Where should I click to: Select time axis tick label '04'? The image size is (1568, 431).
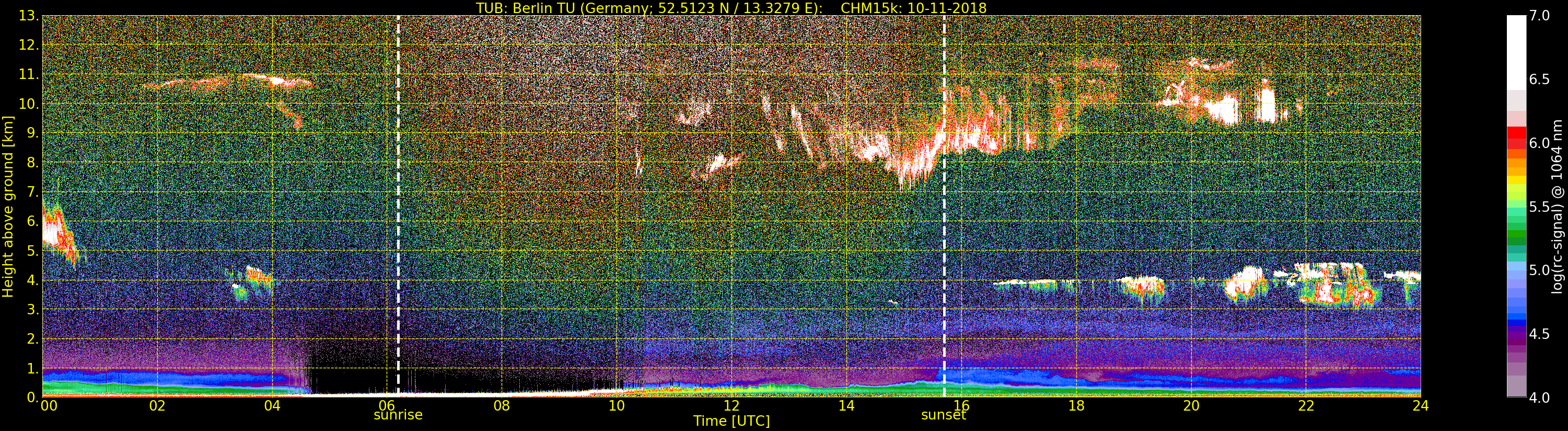pos(272,405)
